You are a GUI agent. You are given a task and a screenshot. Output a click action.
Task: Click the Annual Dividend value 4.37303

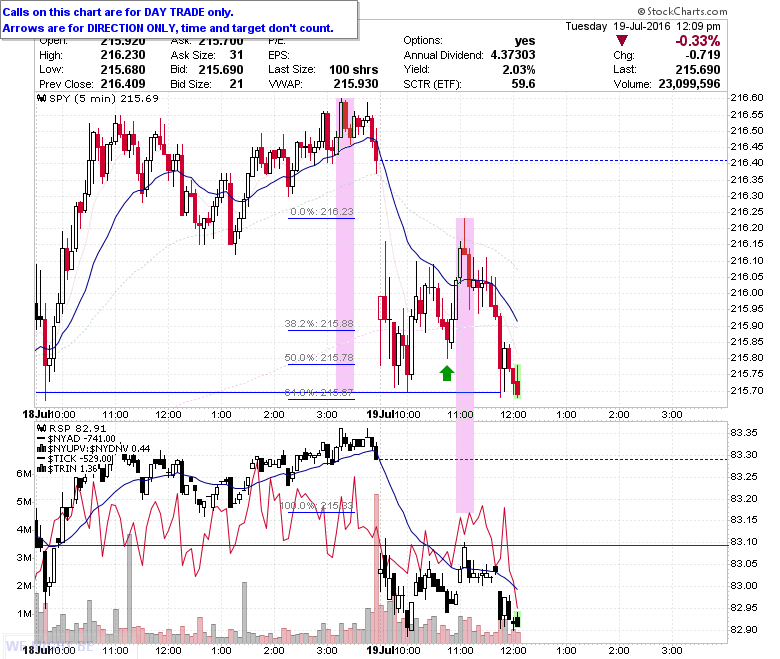[513, 55]
